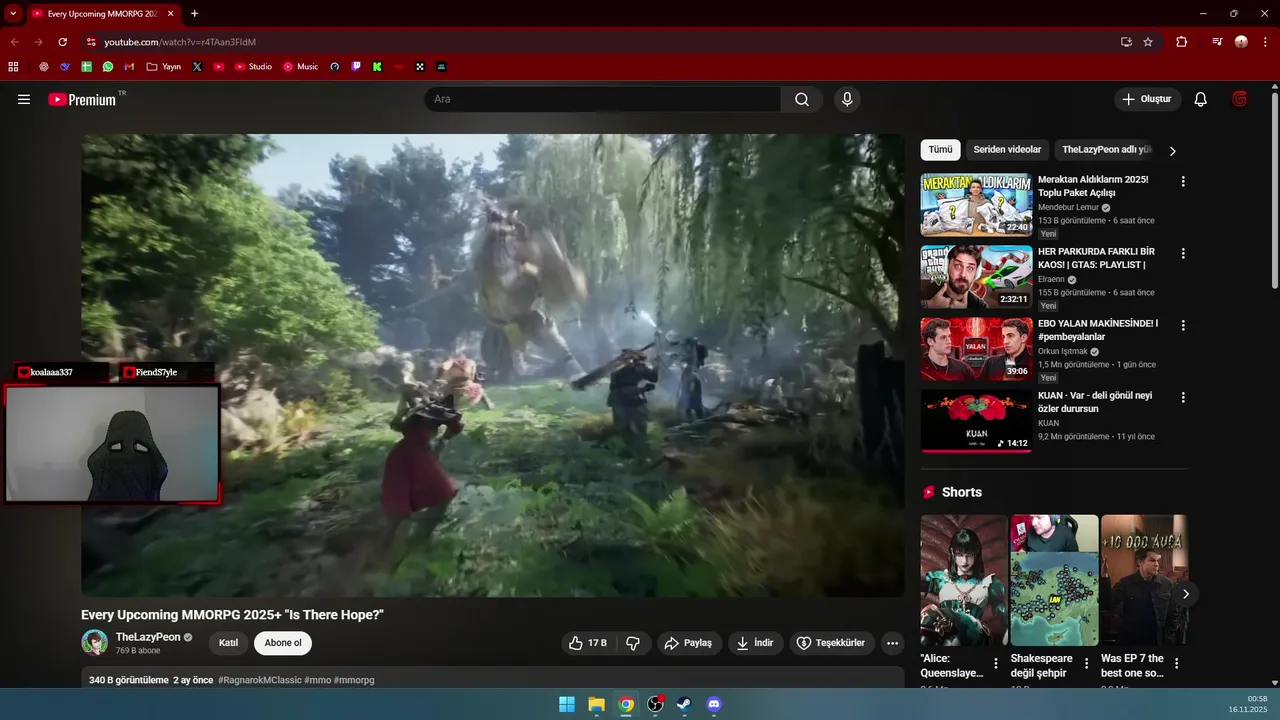Image resolution: width=1280 pixels, height=720 pixels.
Task: Open more actions ellipsis under video
Action: (x=893, y=643)
